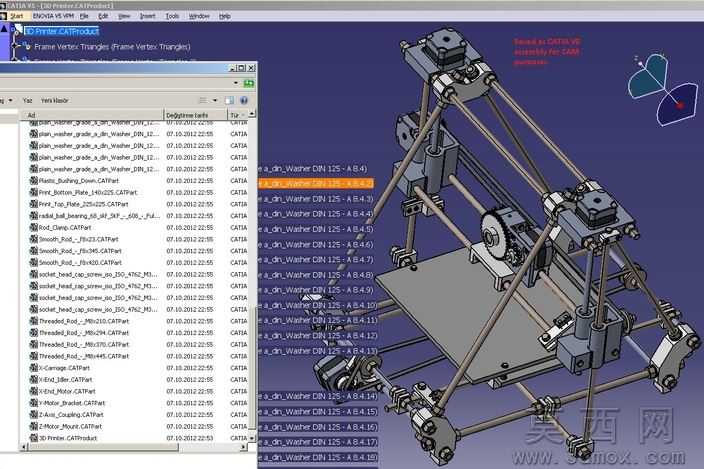Click the green refresh icon in the explorer address bar
This screenshot has width=704, height=469.
click(x=248, y=83)
